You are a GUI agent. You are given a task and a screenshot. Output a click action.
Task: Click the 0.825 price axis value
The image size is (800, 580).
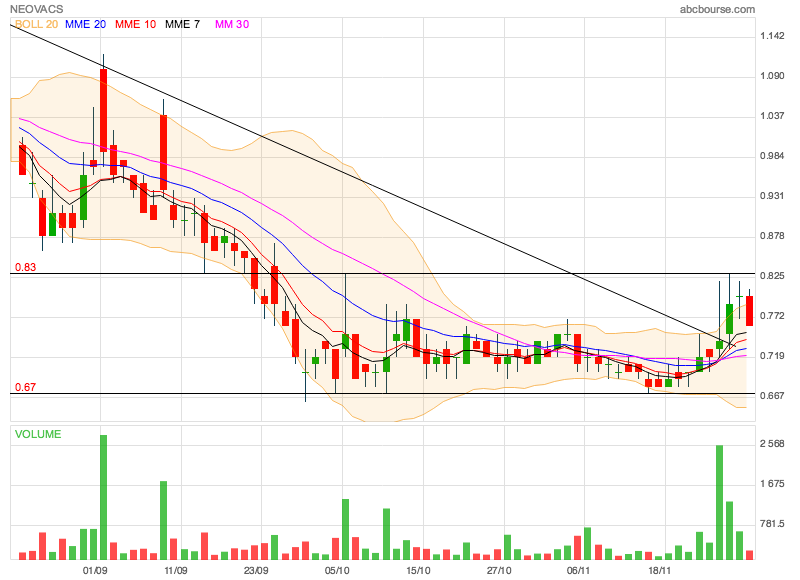pos(772,276)
